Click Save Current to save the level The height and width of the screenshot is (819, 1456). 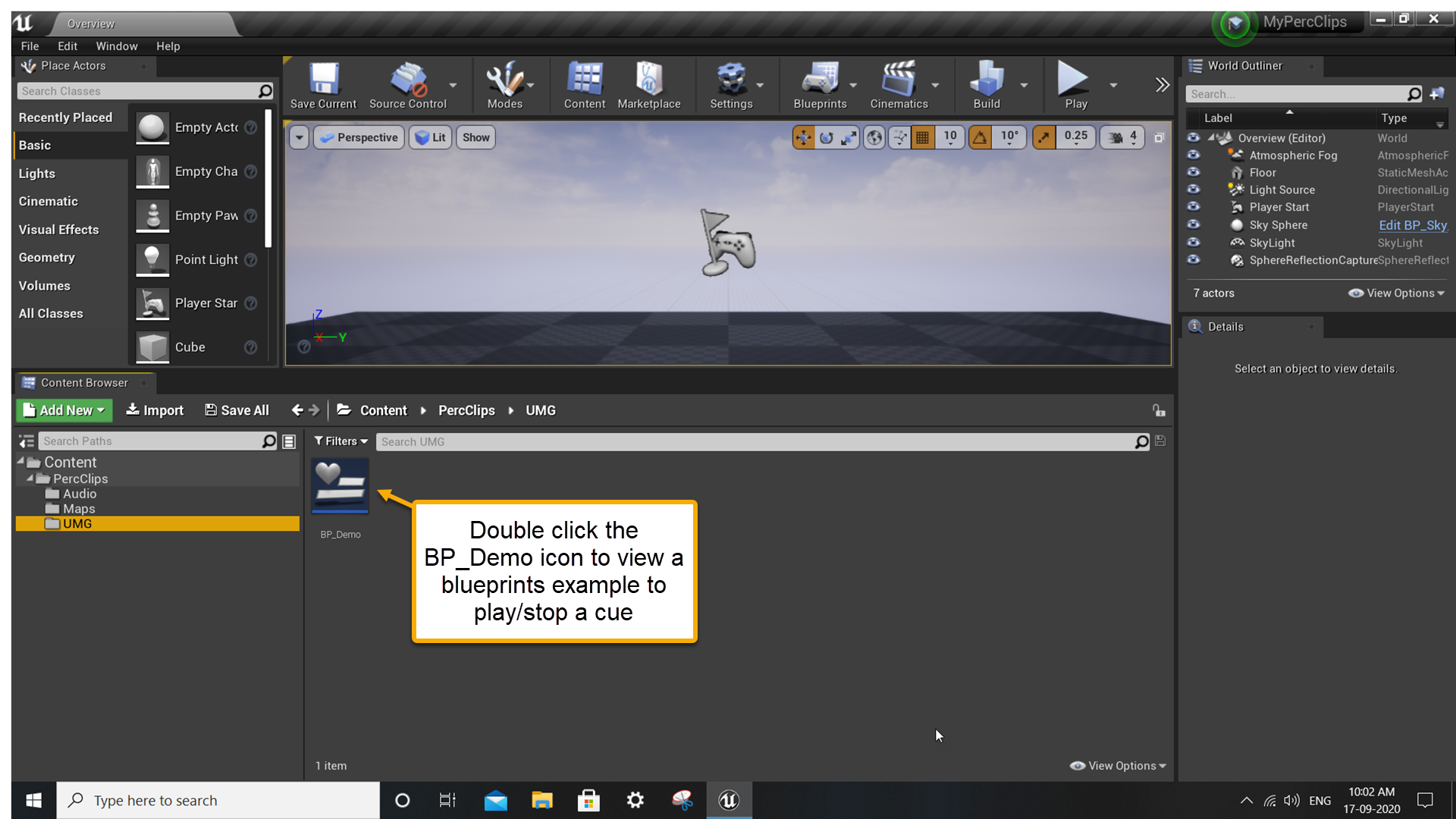pyautogui.click(x=323, y=83)
